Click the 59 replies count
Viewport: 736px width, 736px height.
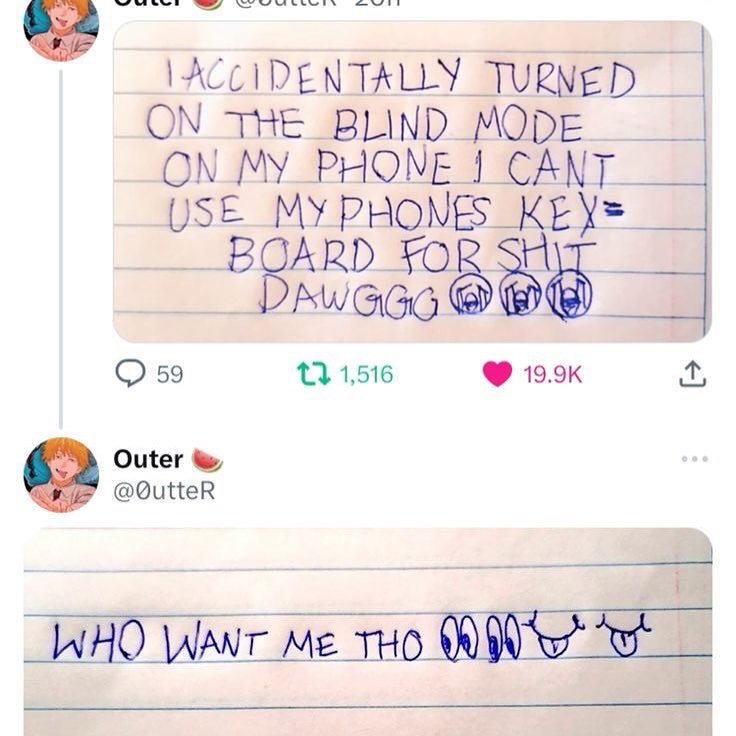point(169,374)
